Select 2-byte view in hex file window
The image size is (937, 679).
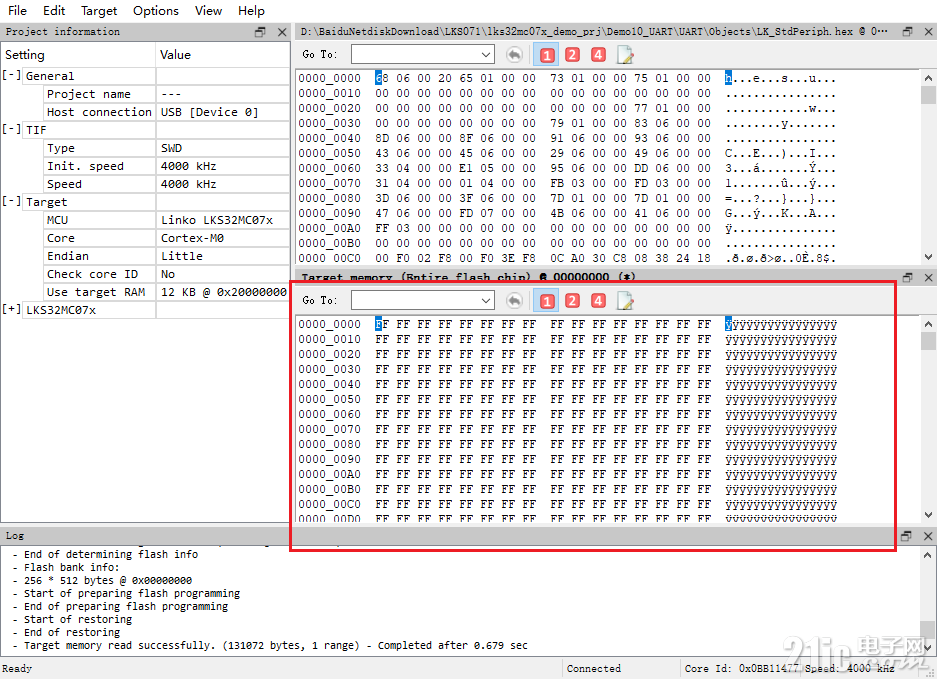pyautogui.click(x=572, y=55)
